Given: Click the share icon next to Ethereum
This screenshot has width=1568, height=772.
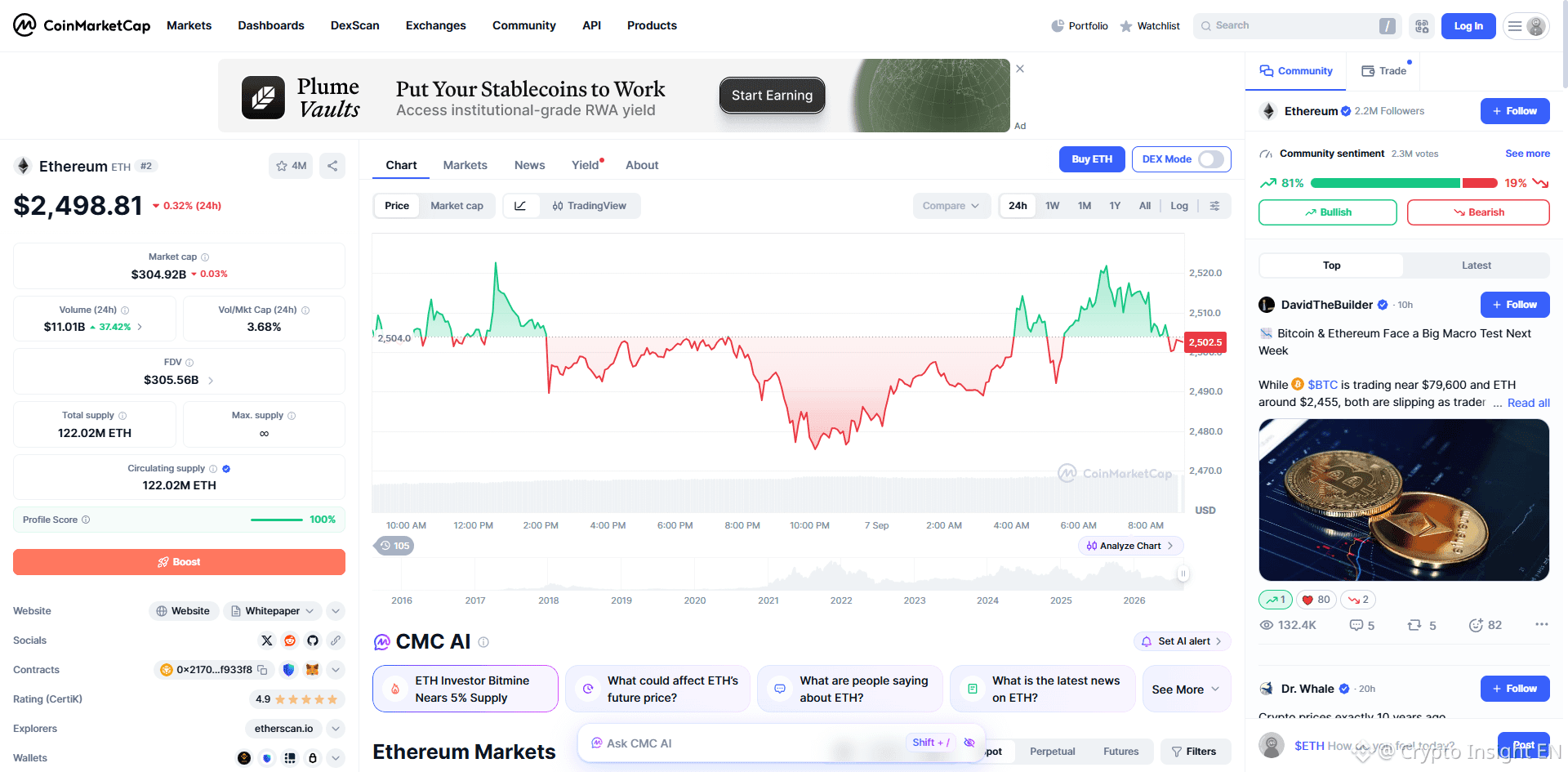Looking at the screenshot, I should pos(332,166).
